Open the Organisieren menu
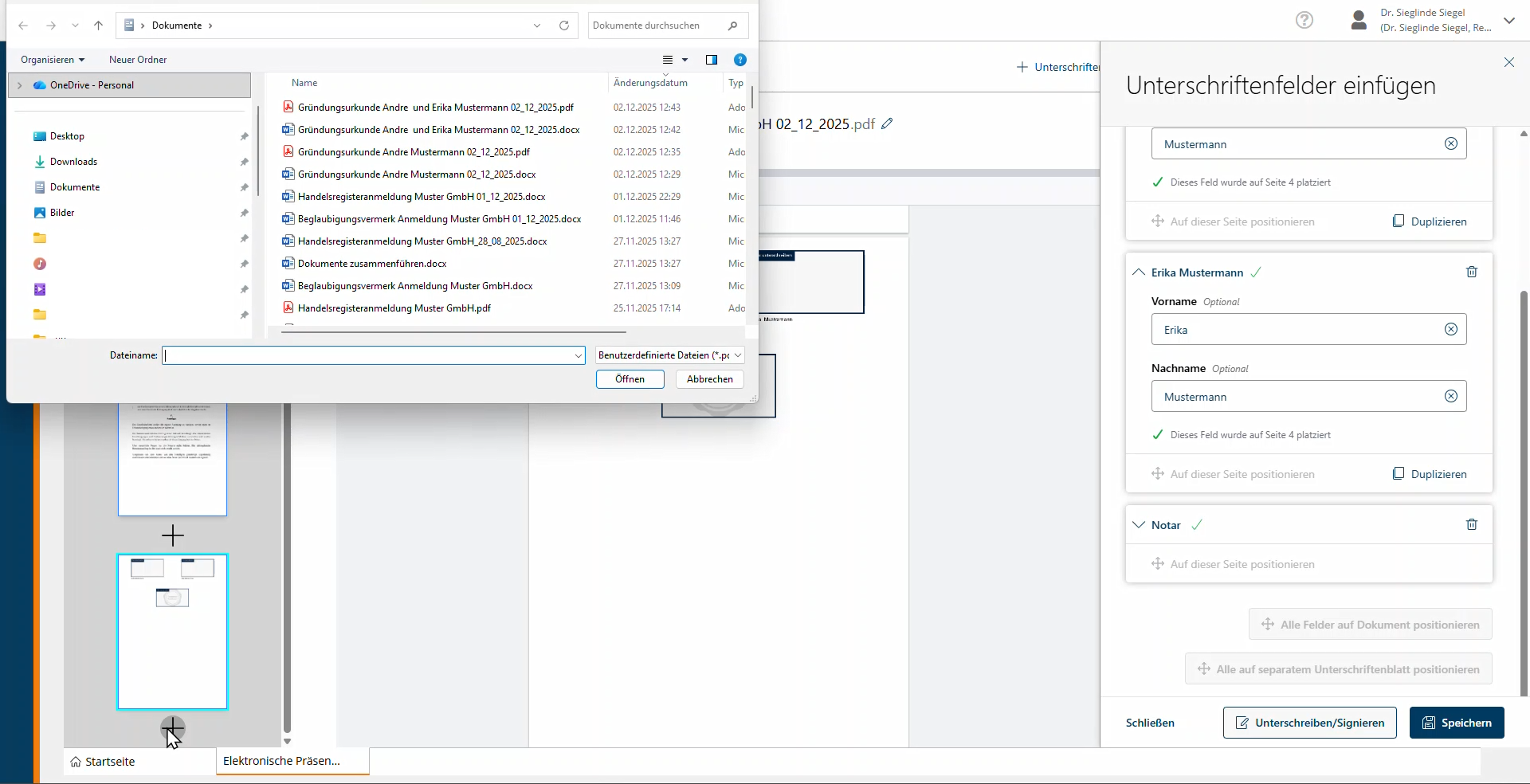1530x784 pixels. [x=52, y=60]
